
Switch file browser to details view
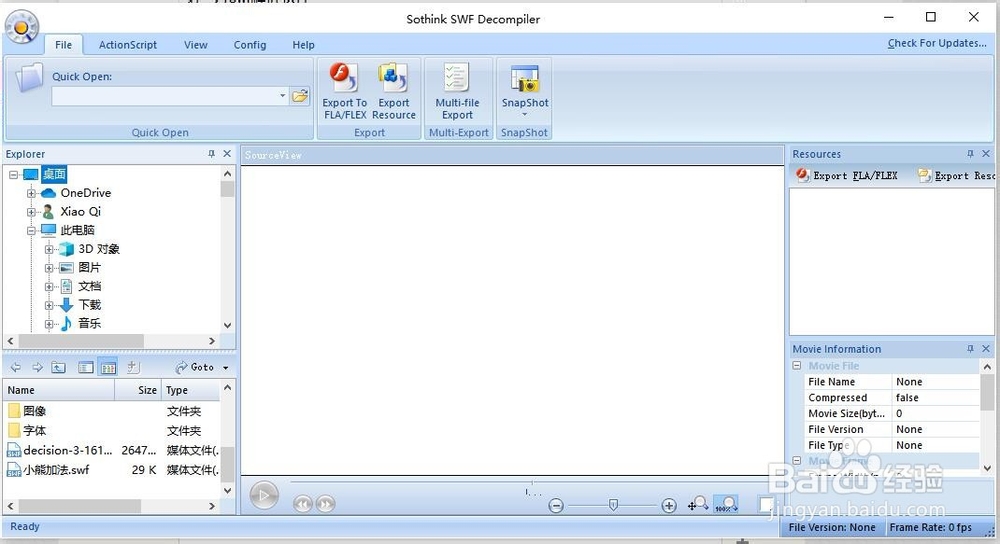tap(108, 367)
